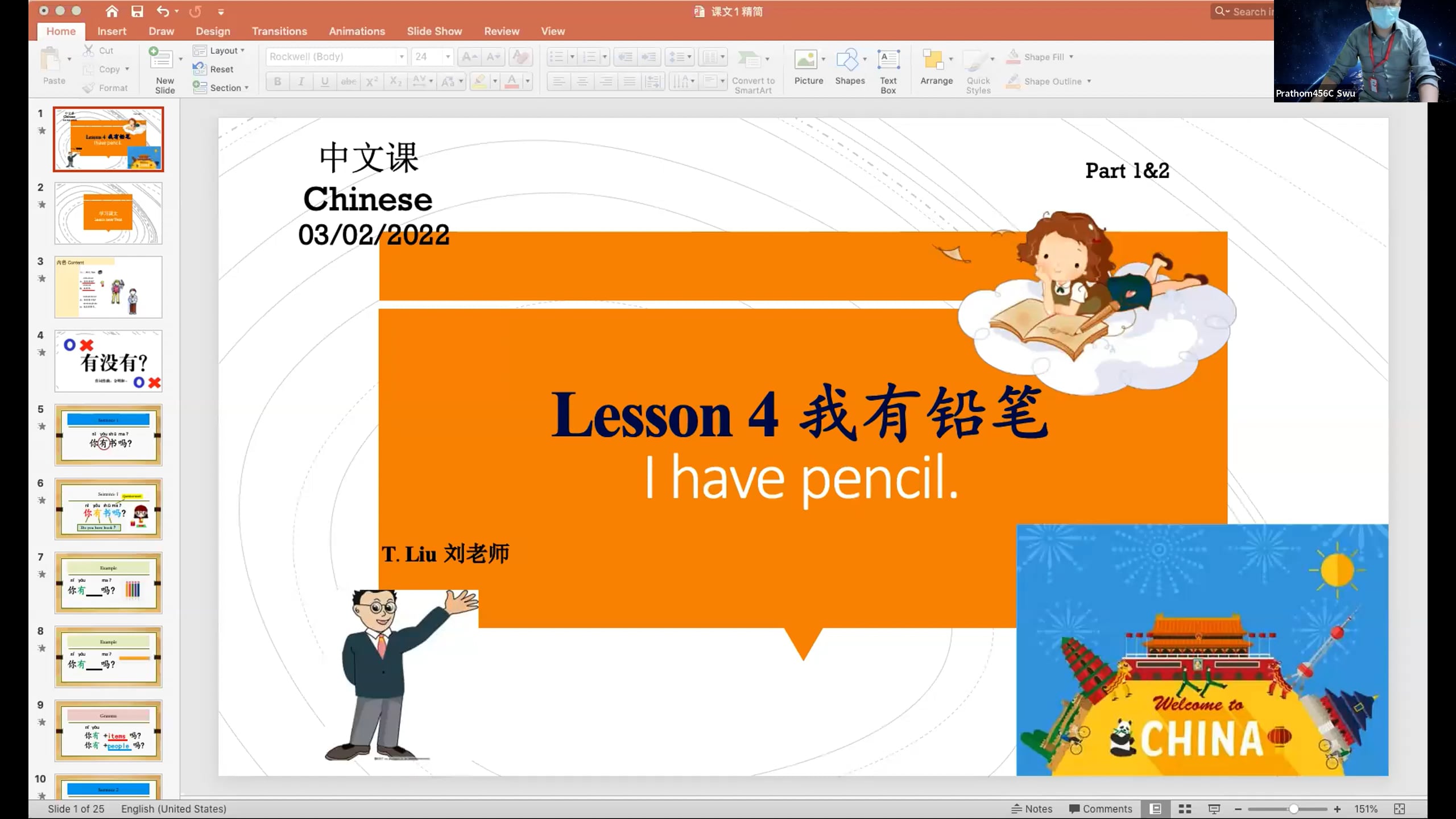The width and height of the screenshot is (1456, 819).
Task: Toggle Superscript formatting
Action: 372,81
